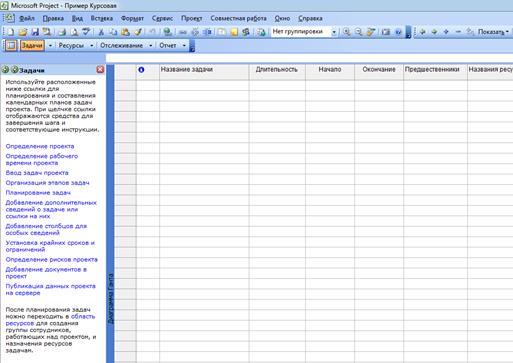Create a new project file
Image resolution: width=513 pixels, height=363 pixels.
(10, 32)
